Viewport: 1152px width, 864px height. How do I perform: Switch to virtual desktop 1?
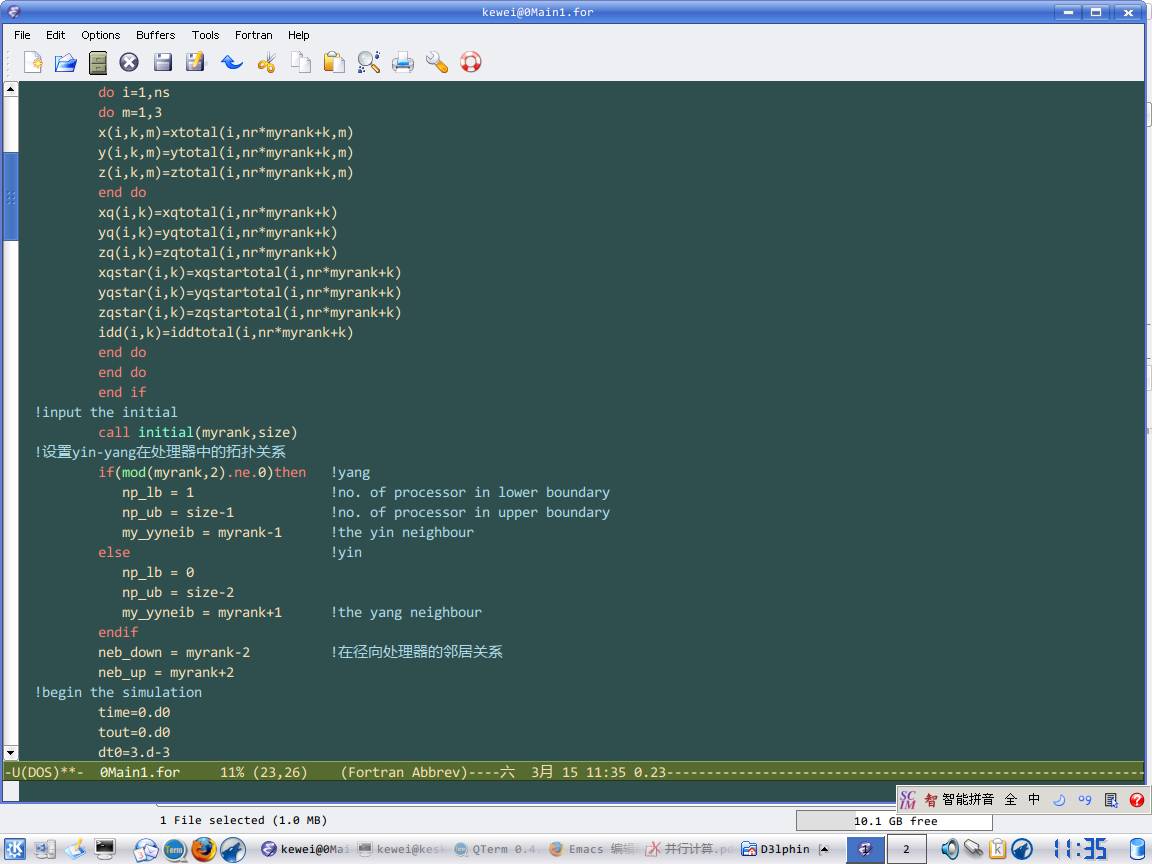point(865,849)
